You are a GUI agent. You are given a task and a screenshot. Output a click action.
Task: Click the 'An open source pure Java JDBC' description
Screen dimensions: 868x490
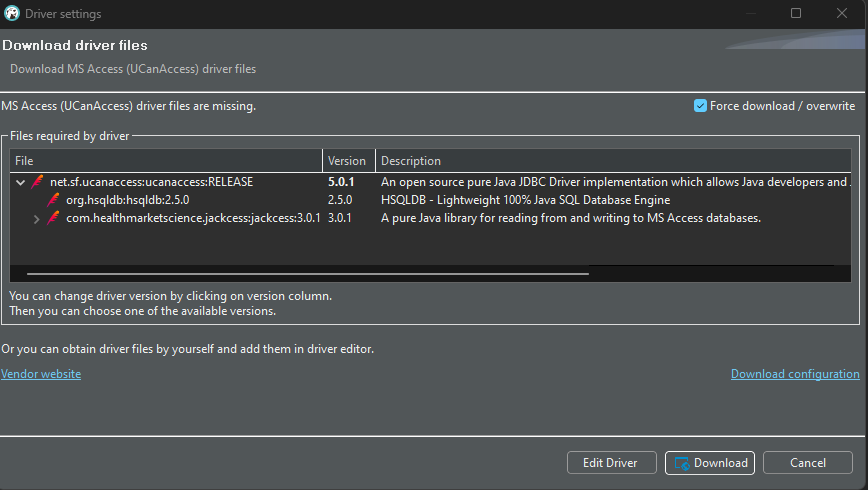coord(616,182)
